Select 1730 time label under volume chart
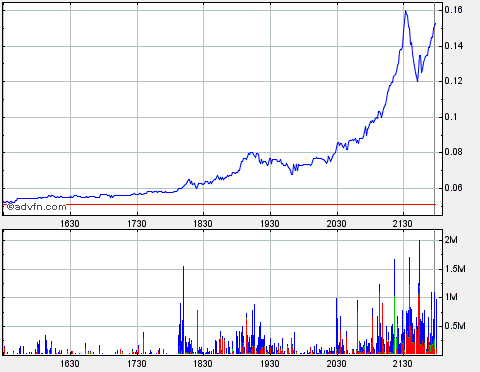The image size is (480, 372). 137,363
